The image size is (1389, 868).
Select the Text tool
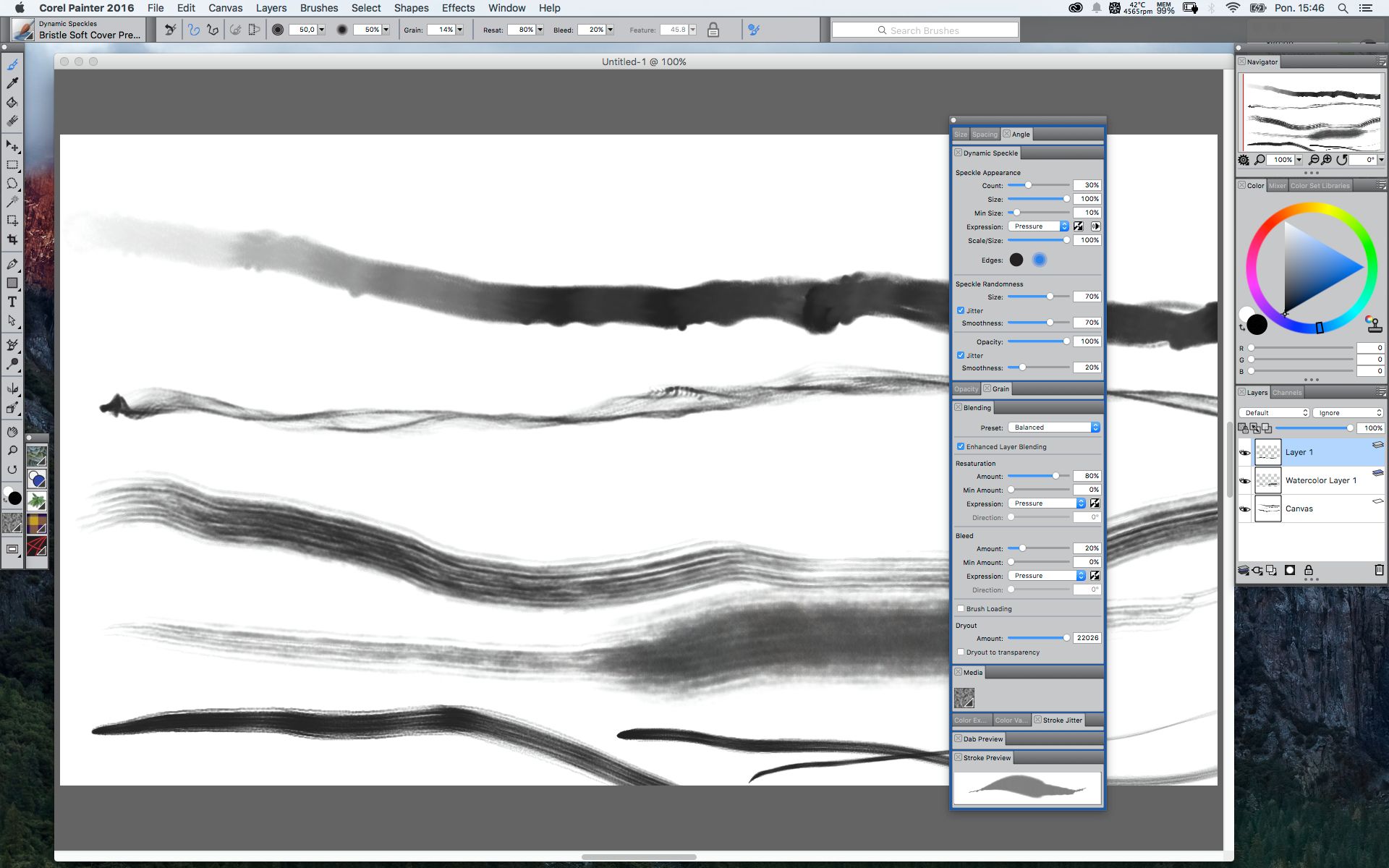click(12, 302)
